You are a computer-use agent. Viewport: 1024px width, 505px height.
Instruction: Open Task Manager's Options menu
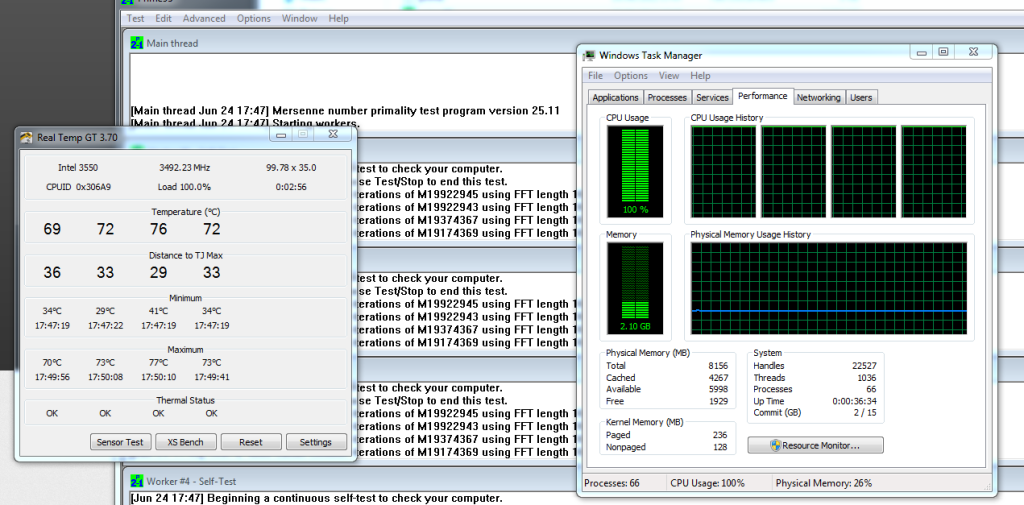point(631,75)
